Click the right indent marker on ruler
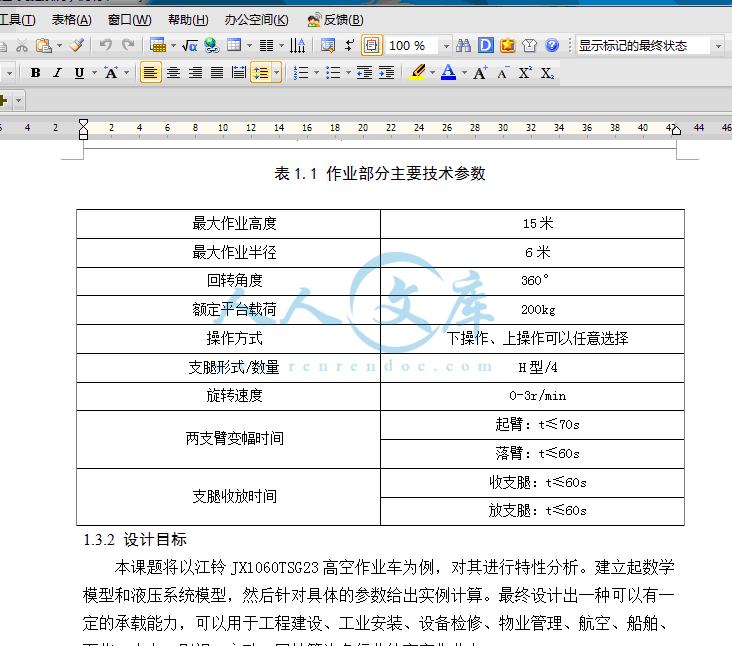This screenshot has height=646, width=732. [x=676, y=130]
